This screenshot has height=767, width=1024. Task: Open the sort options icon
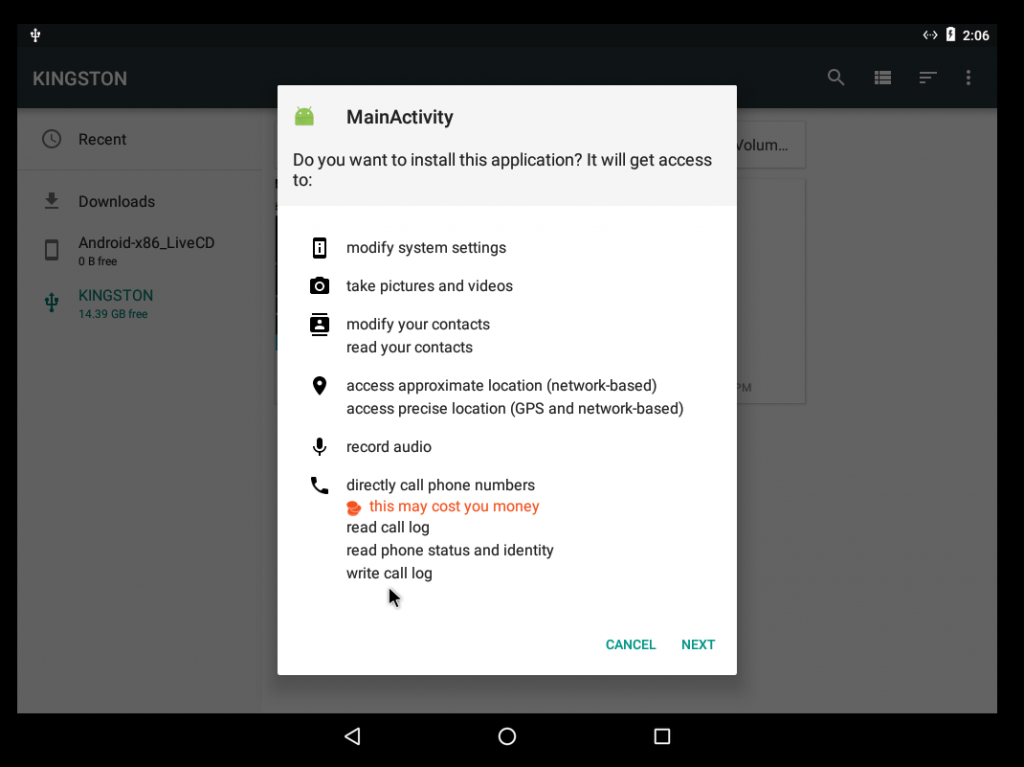tap(928, 78)
